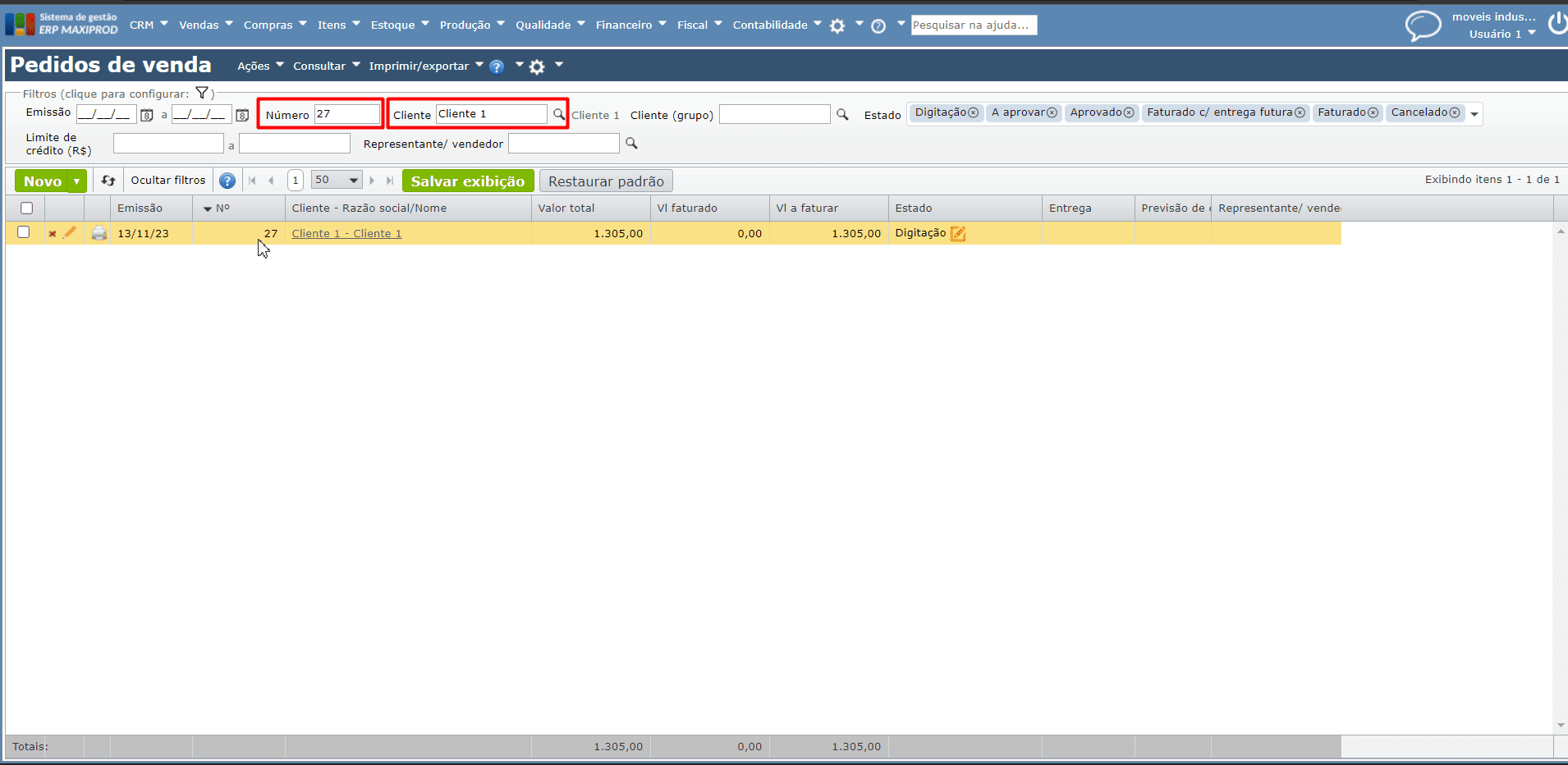Viewport: 1568px width, 765px height.
Task: Click the refresh list icon
Action: 108,181
